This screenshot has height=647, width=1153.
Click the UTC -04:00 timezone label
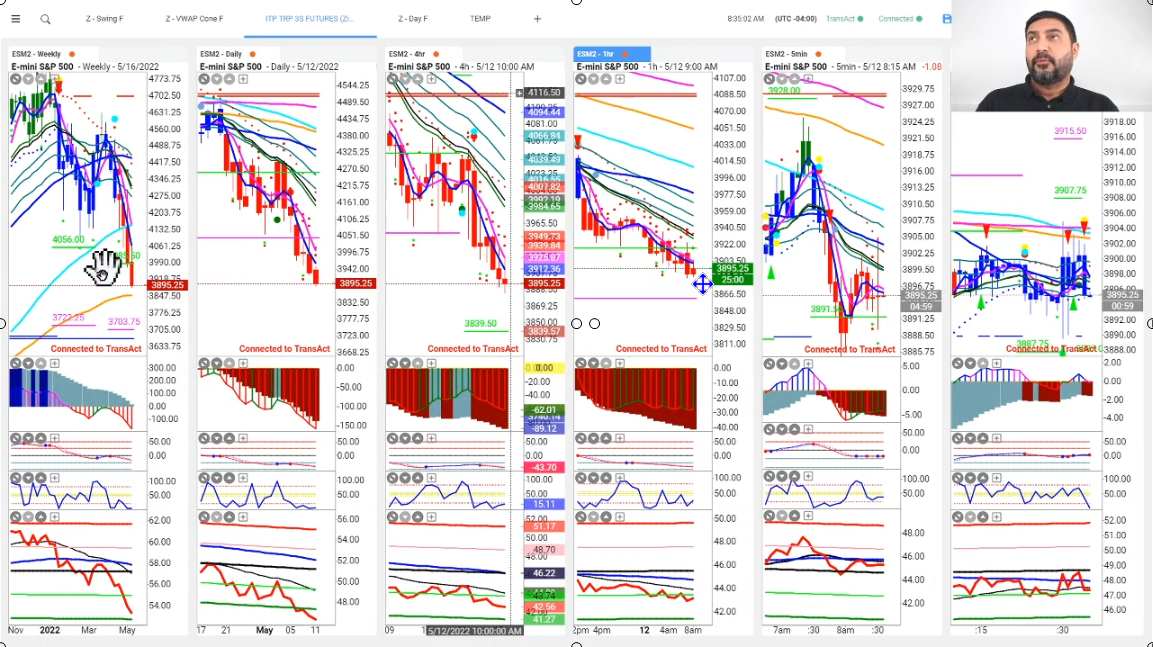(x=796, y=19)
